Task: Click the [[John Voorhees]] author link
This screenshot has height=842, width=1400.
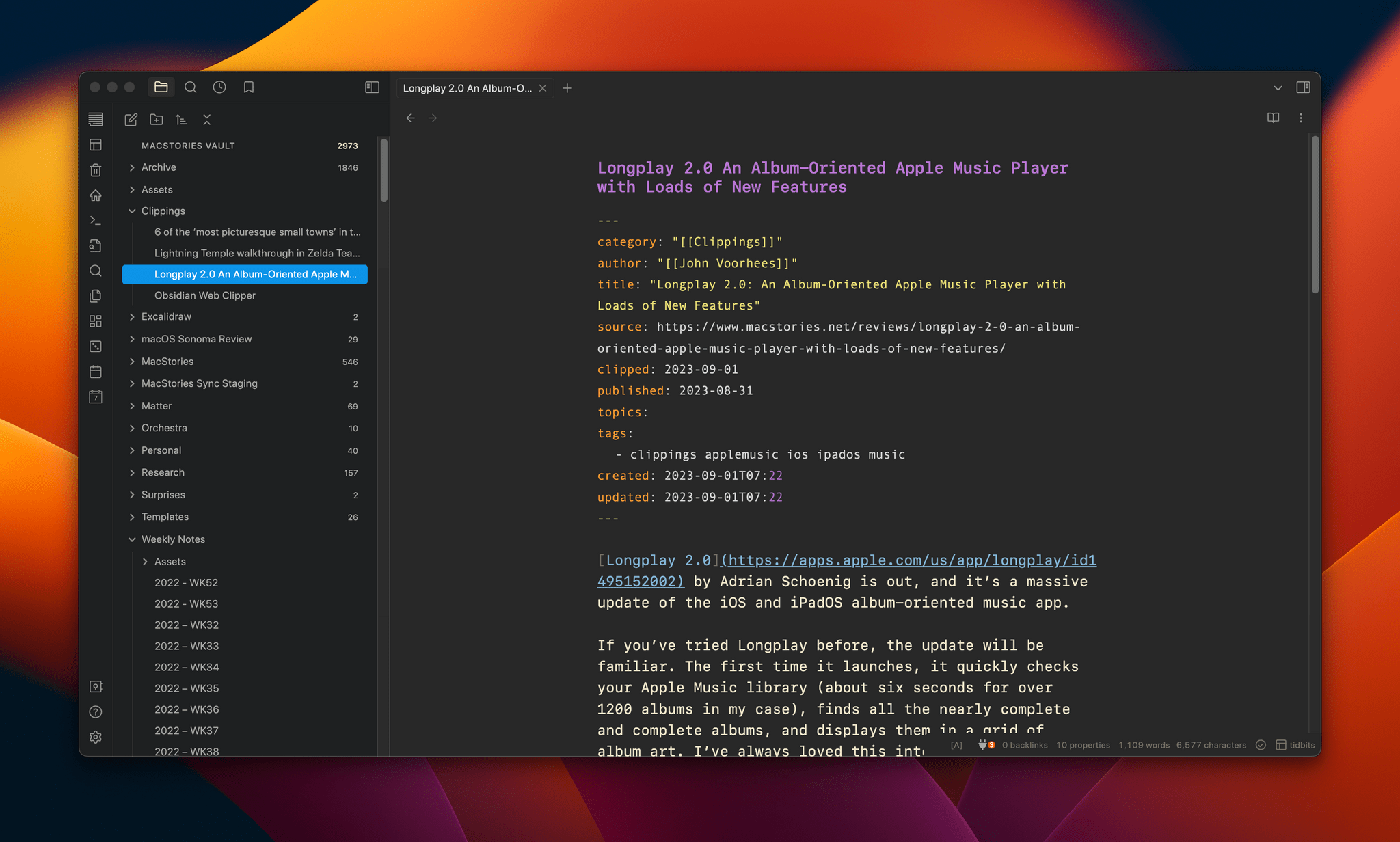Action: tap(727, 263)
